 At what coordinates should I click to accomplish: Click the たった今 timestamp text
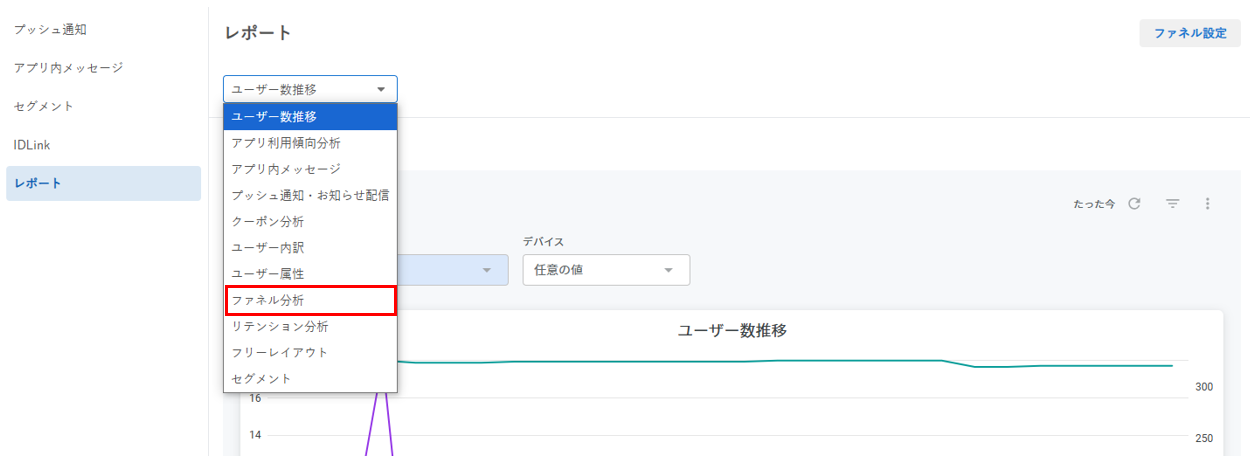tap(1093, 204)
